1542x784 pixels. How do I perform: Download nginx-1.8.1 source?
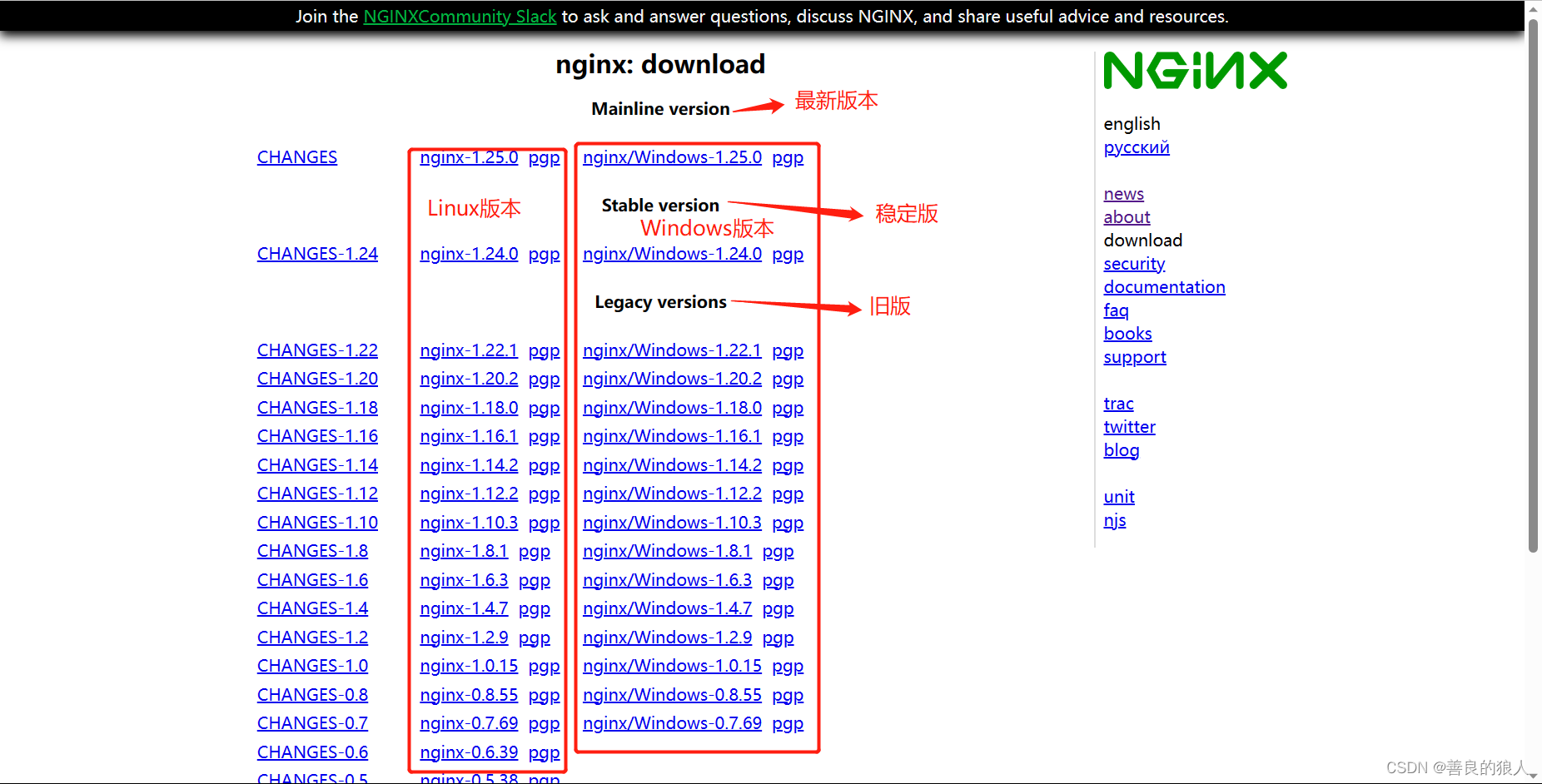click(x=464, y=551)
